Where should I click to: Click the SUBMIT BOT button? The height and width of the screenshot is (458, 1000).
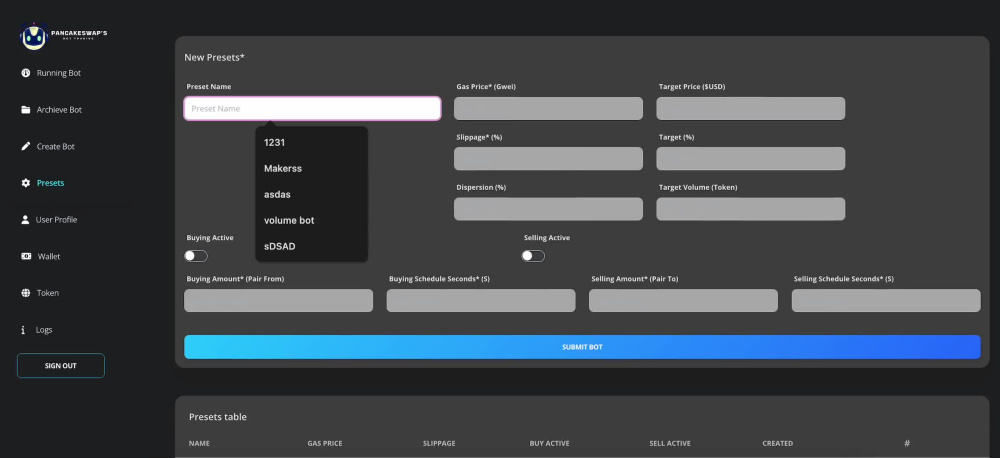pos(582,347)
